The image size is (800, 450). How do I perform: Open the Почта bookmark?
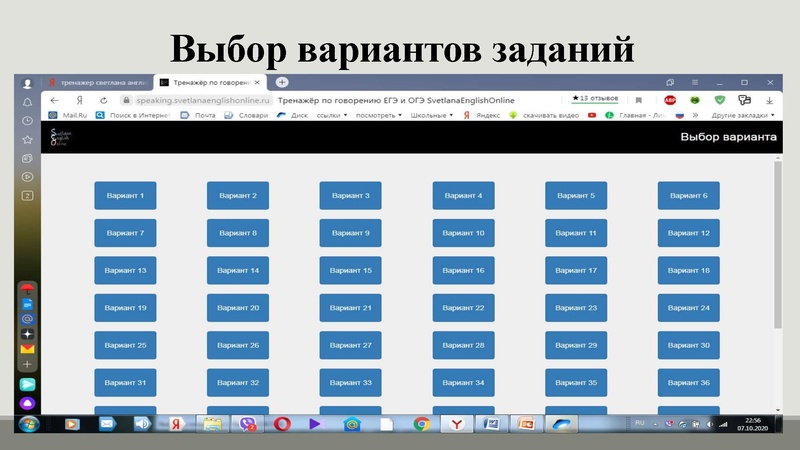coord(198,115)
